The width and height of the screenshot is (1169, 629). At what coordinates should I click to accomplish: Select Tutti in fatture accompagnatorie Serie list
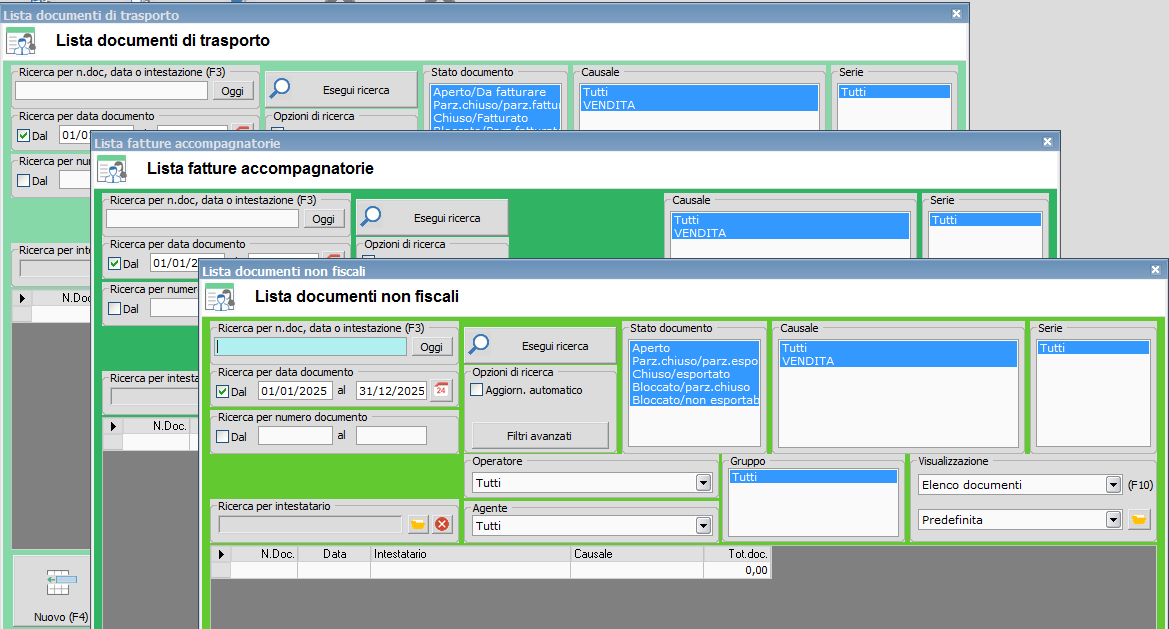pyautogui.click(x=985, y=220)
